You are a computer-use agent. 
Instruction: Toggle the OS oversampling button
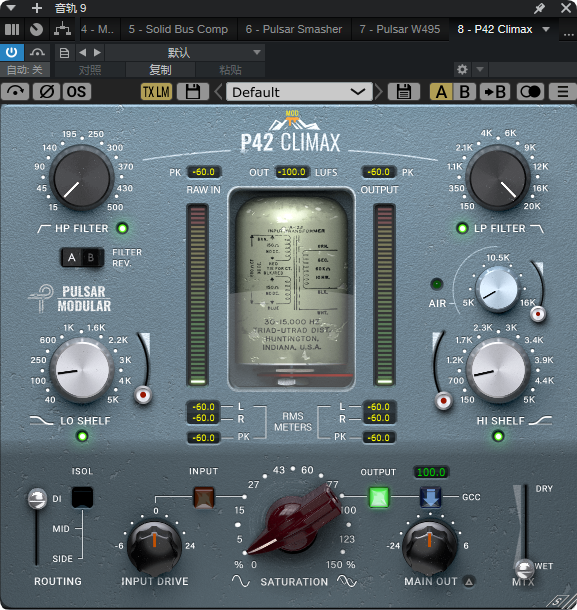tap(76, 92)
